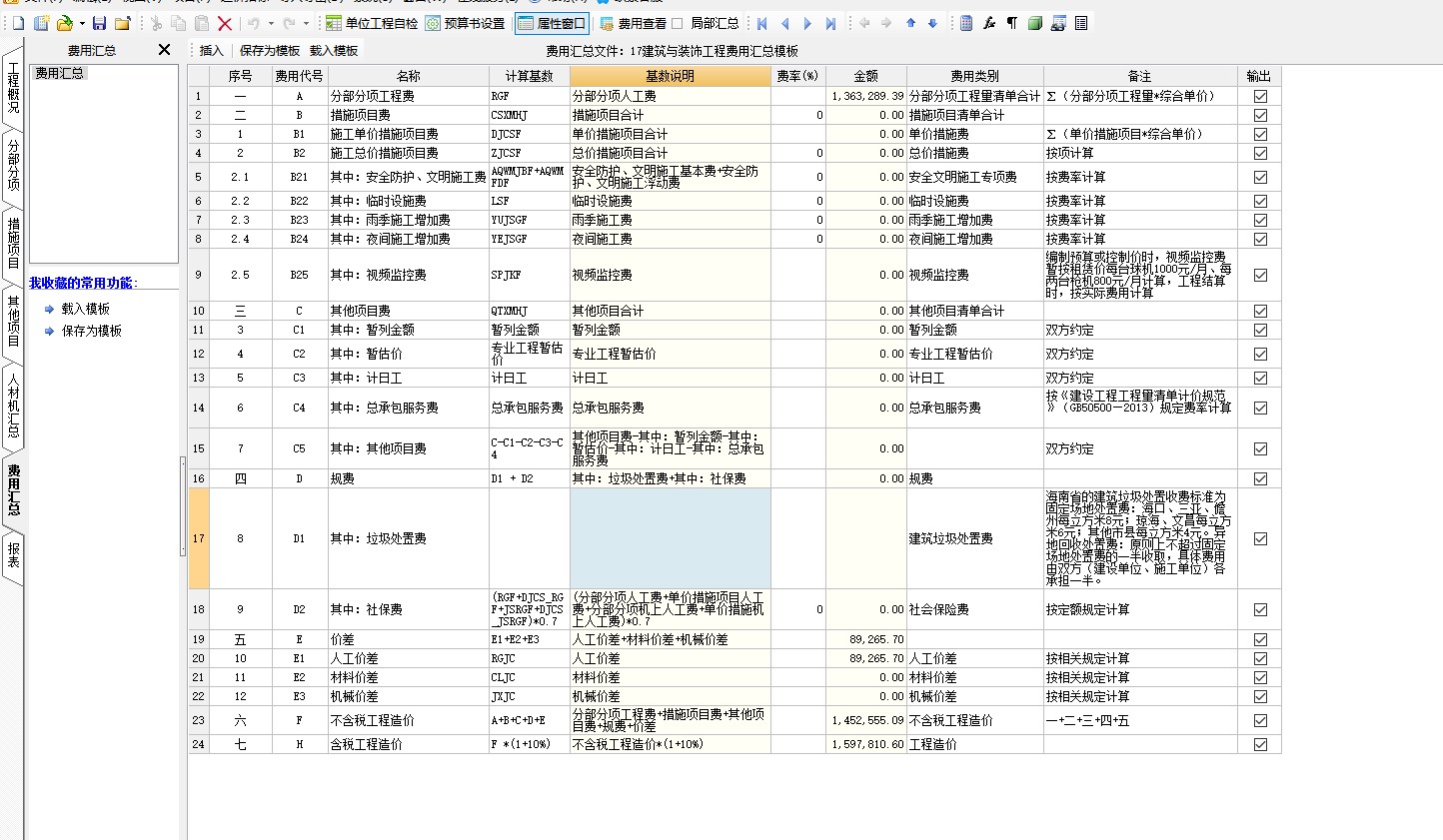This screenshot has width=1443, height=840.
Task: Move row down with blue down arrow
Action: coord(932,23)
